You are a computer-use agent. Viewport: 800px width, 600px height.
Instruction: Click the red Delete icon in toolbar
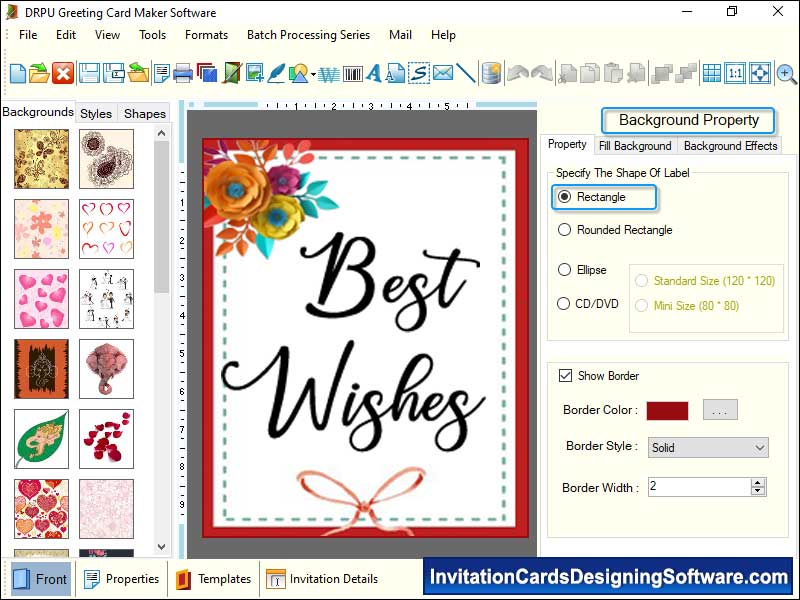point(63,73)
